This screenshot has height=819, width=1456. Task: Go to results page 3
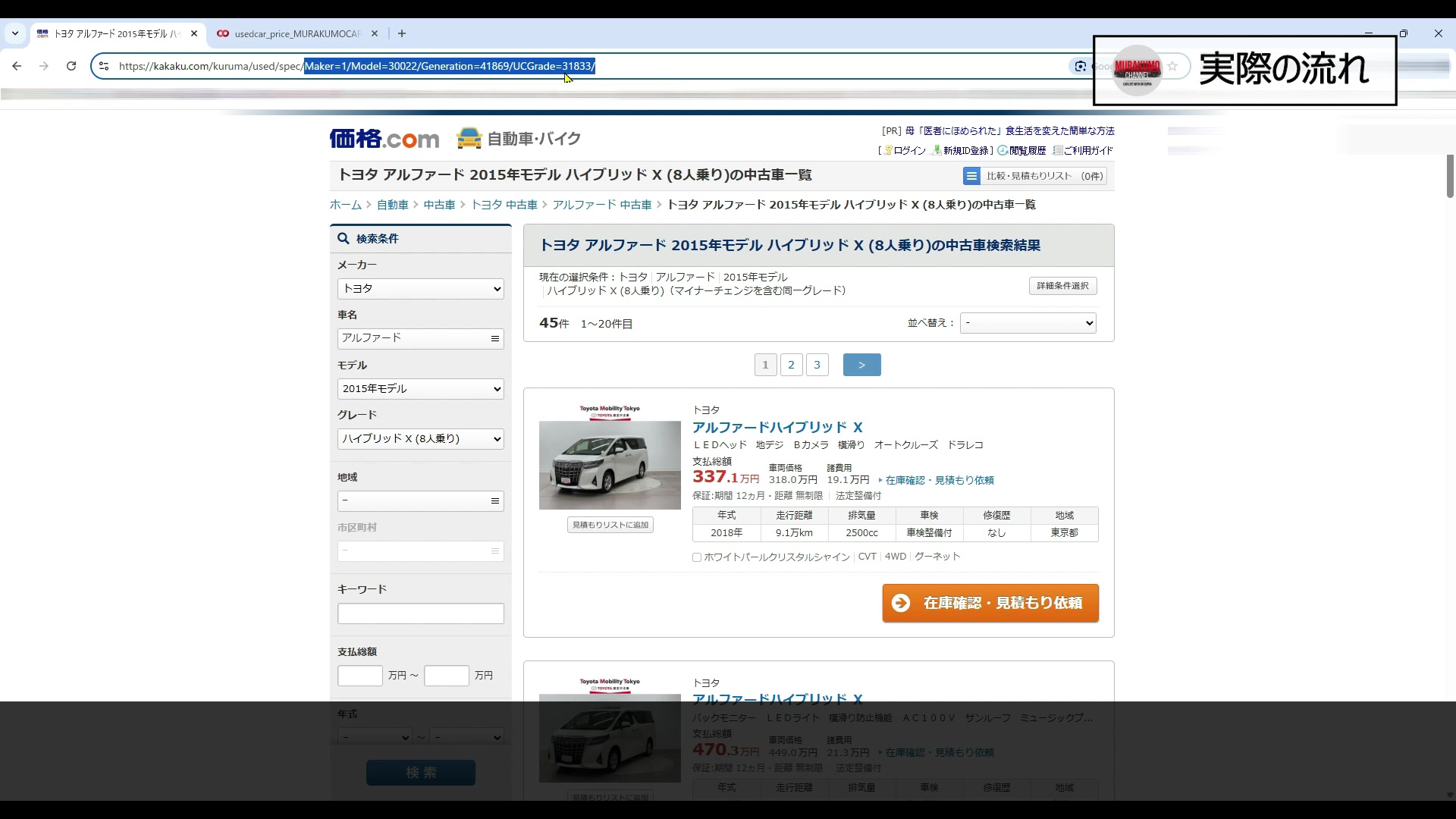coord(817,365)
